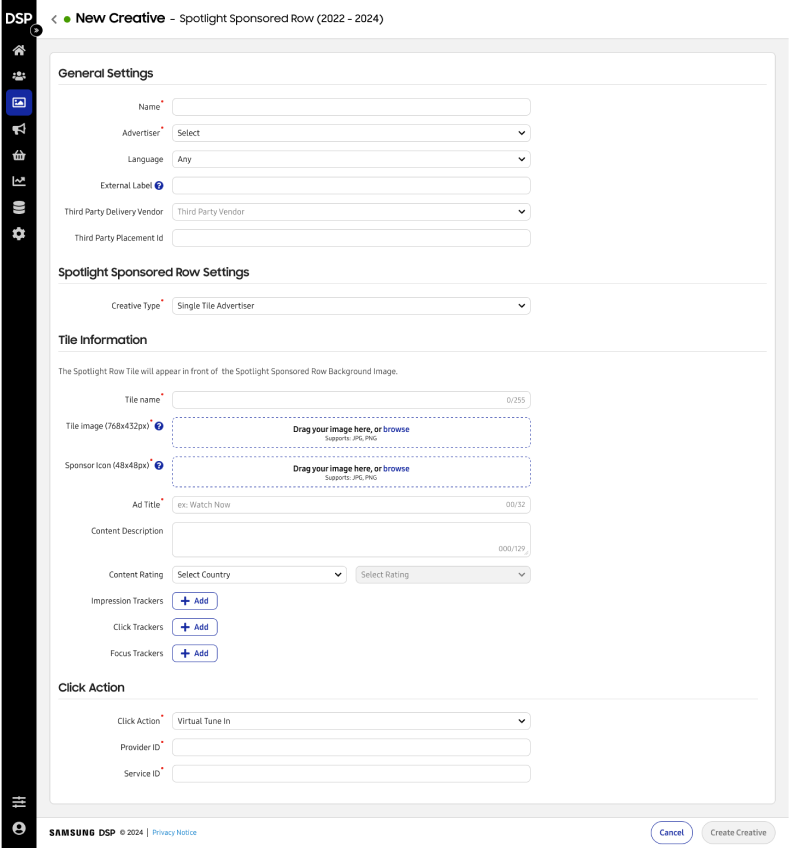The height and width of the screenshot is (849, 791).
Task: Click the DSP logo
Action: [18, 18]
